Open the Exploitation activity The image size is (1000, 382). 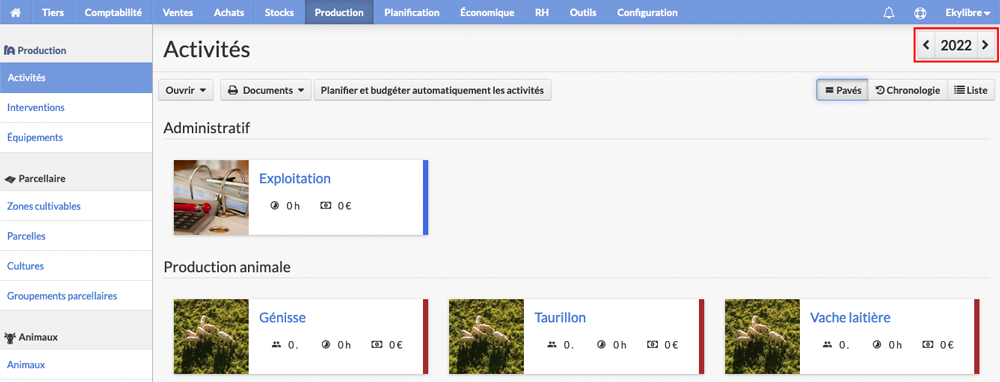pyautogui.click(x=295, y=179)
